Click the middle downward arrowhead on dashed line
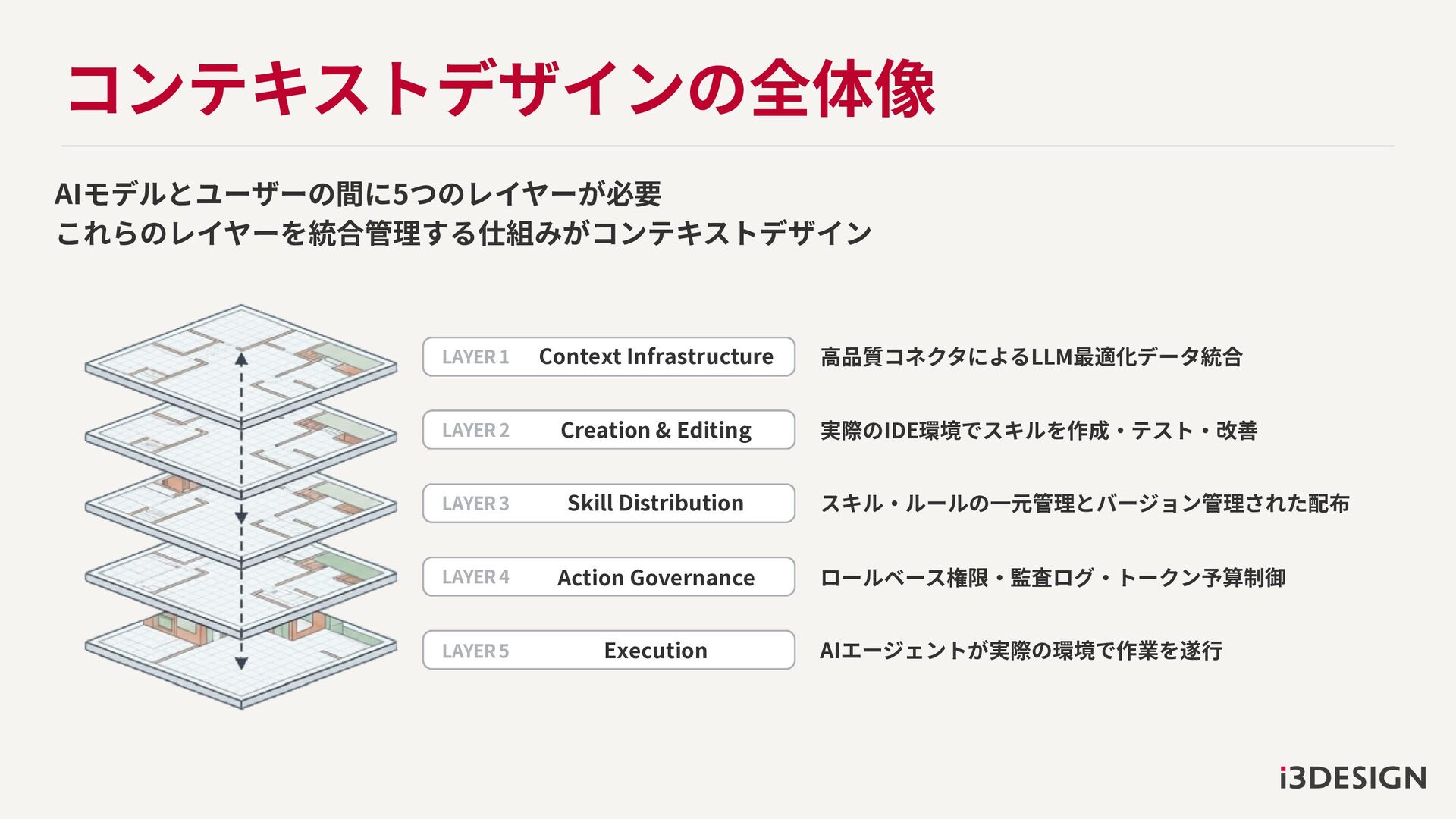 click(241, 517)
